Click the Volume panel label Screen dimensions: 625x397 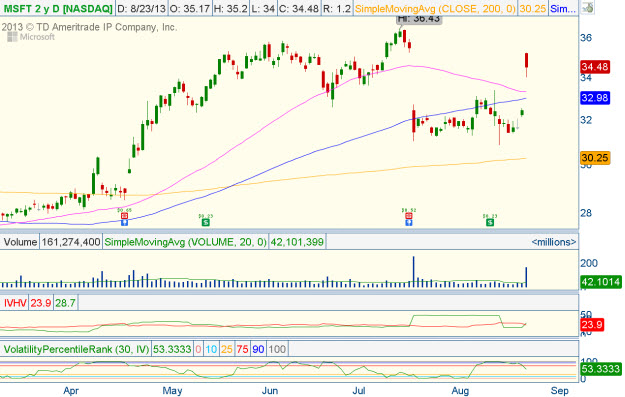point(20,242)
